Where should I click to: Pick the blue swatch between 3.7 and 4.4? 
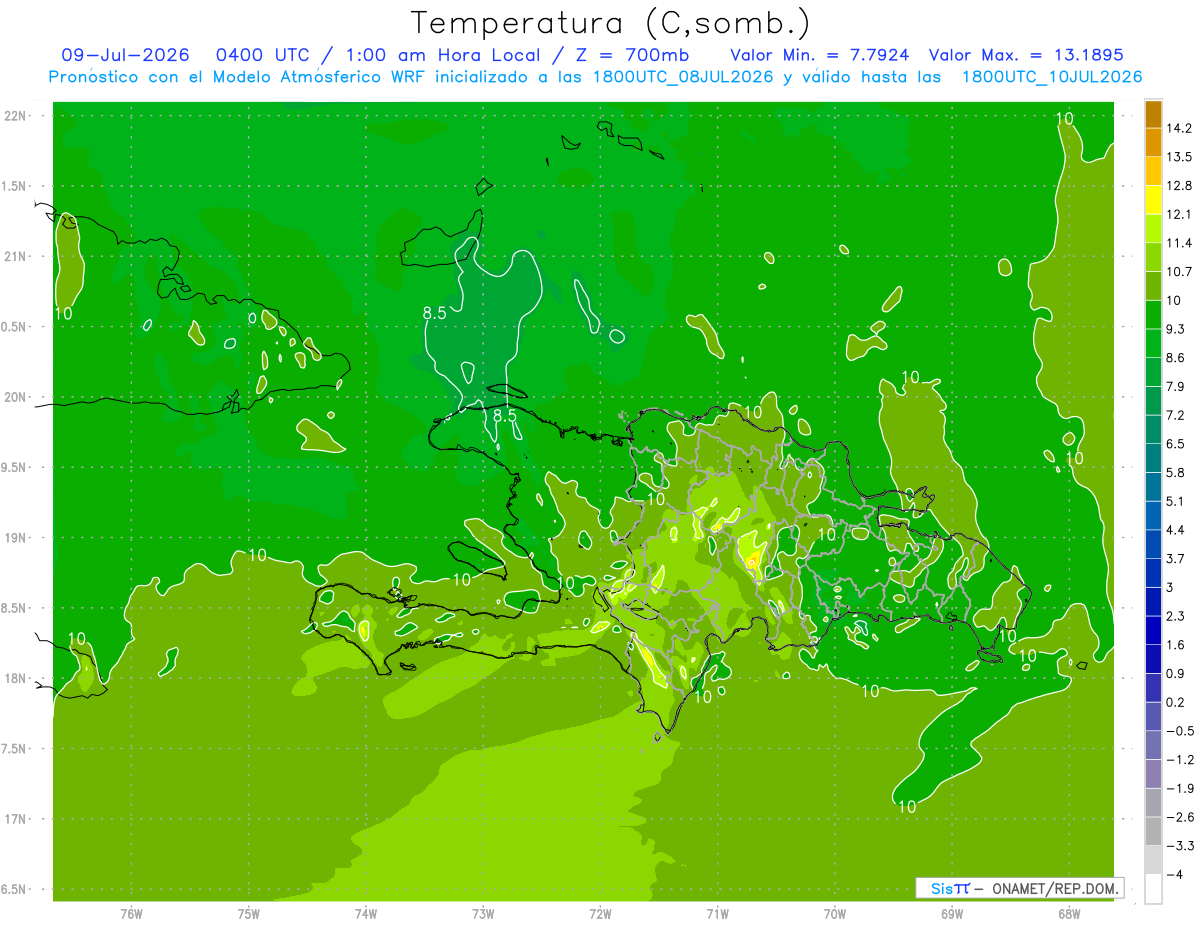[x=1153, y=544]
